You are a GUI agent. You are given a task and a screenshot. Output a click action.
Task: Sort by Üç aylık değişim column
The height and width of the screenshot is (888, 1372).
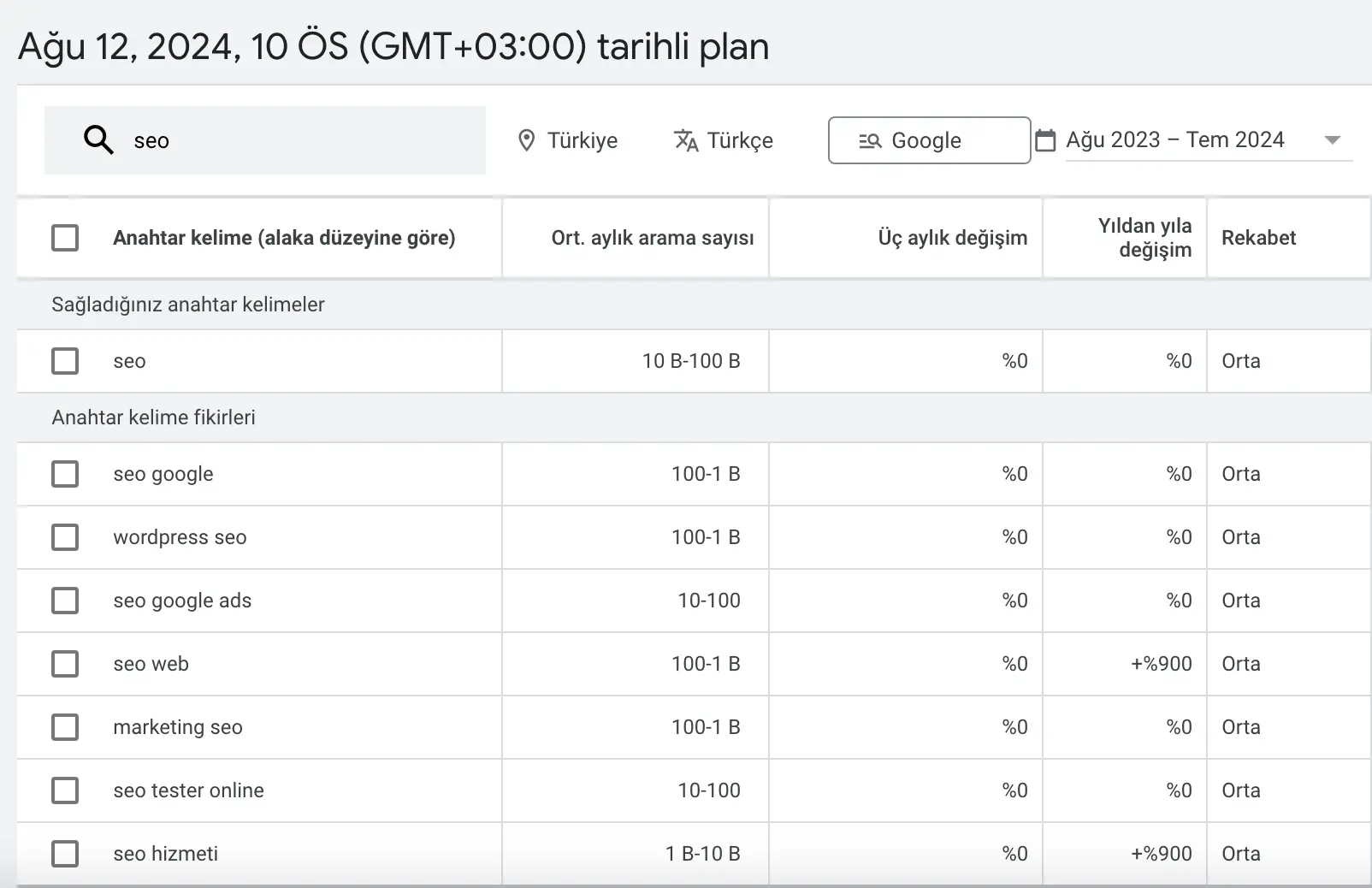[953, 238]
